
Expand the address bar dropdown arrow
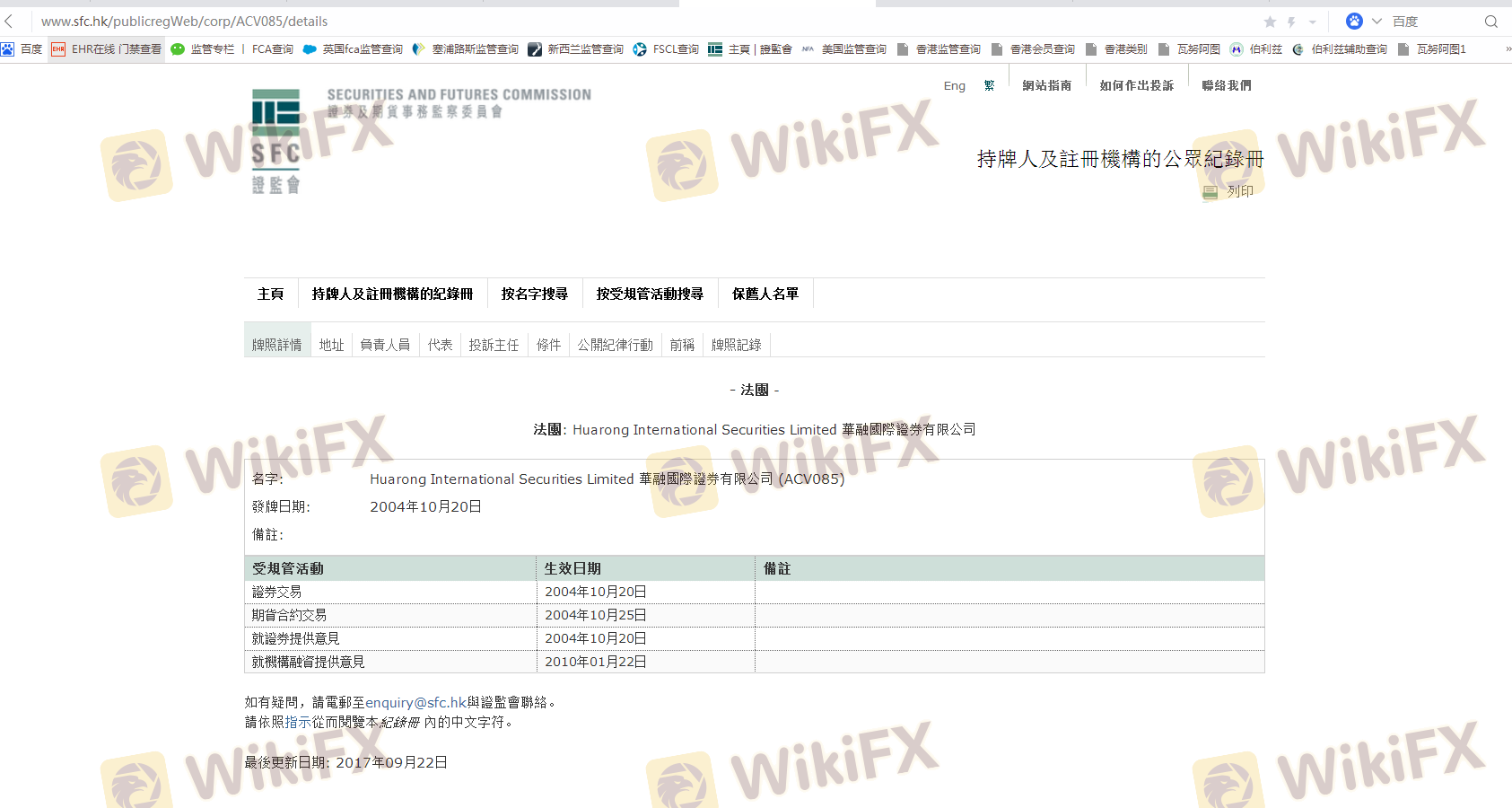point(1313,22)
